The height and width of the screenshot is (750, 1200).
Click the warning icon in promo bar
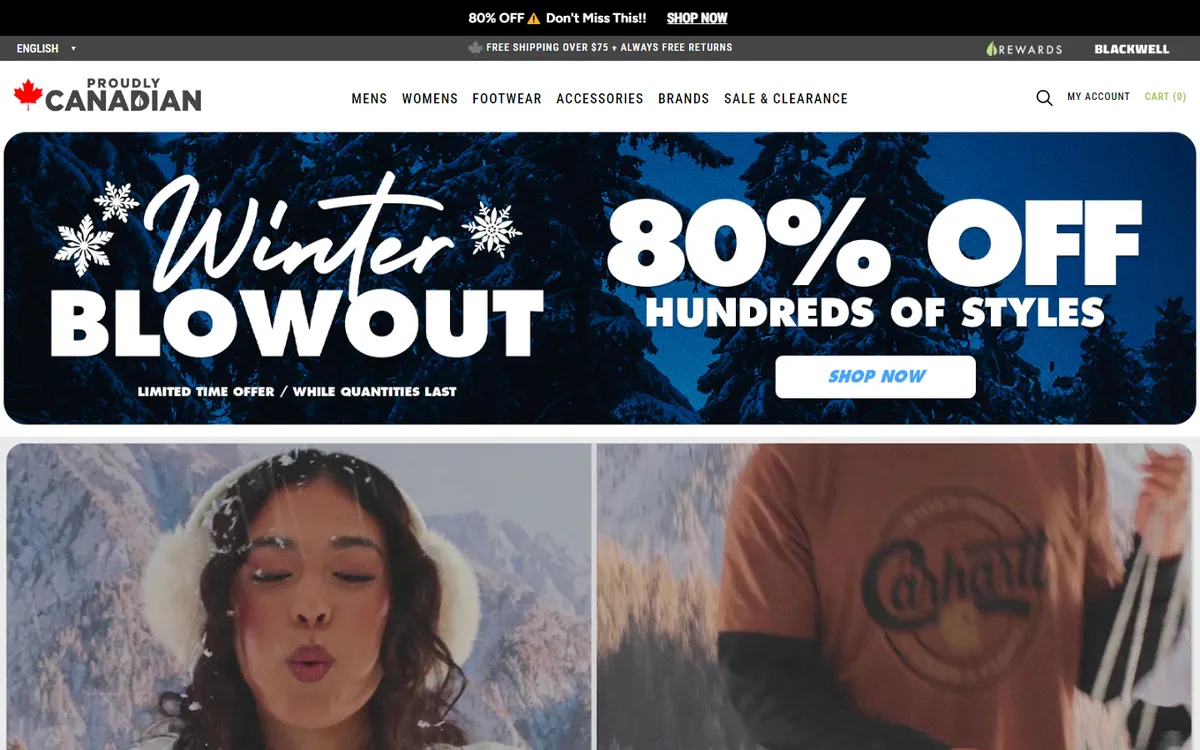[x=534, y=18]
